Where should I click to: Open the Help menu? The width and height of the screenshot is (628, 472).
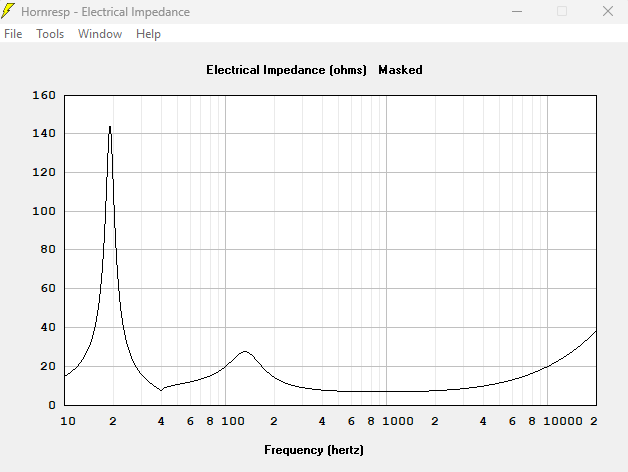(x=148, y=34)
